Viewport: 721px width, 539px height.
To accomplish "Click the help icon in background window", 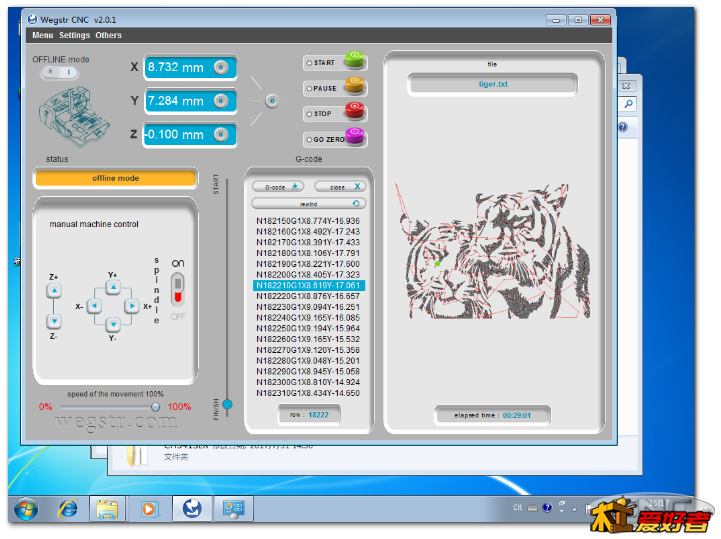I will coord(623,127).
